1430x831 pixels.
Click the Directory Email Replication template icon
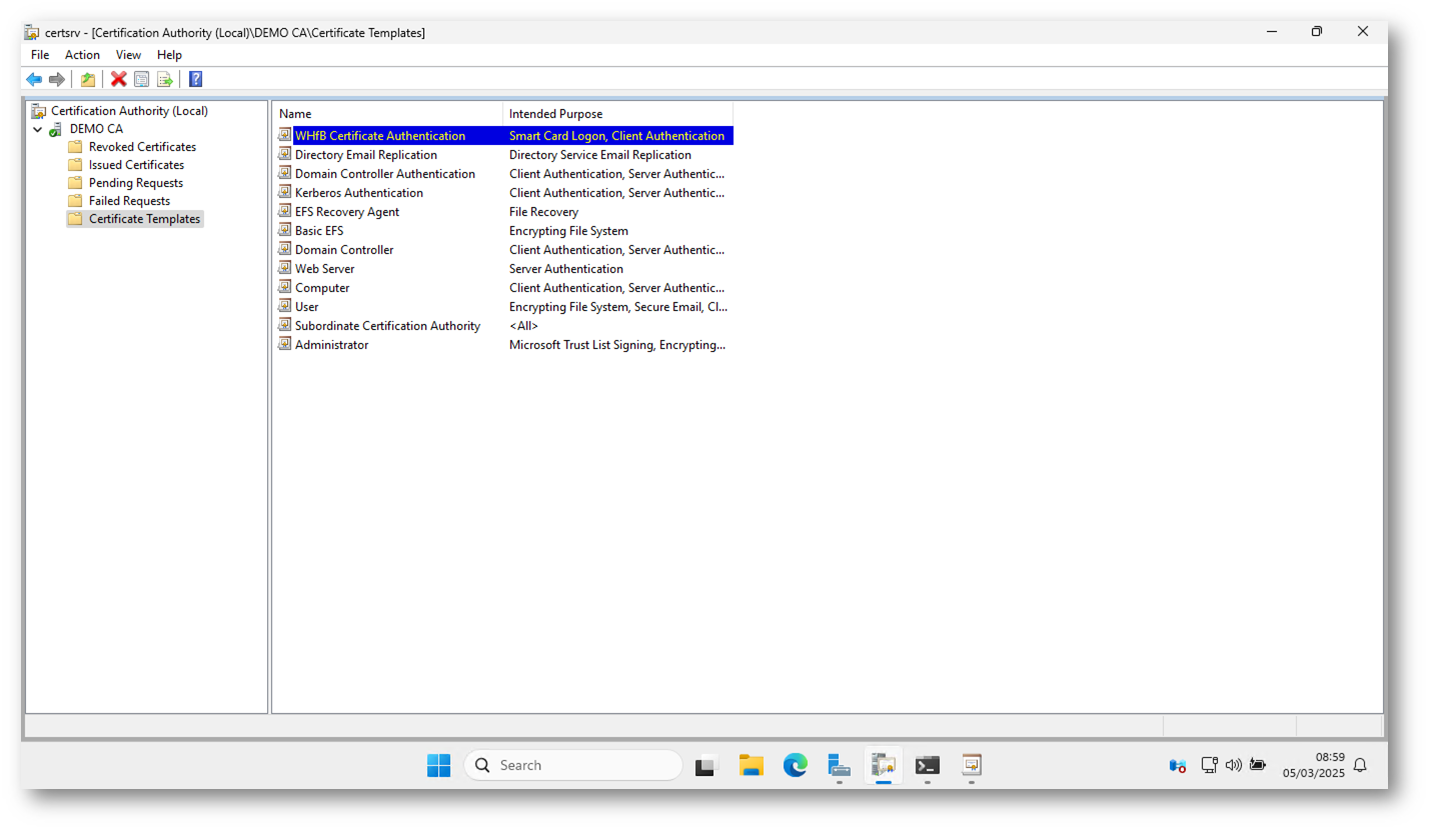click(x=285, y=154)
